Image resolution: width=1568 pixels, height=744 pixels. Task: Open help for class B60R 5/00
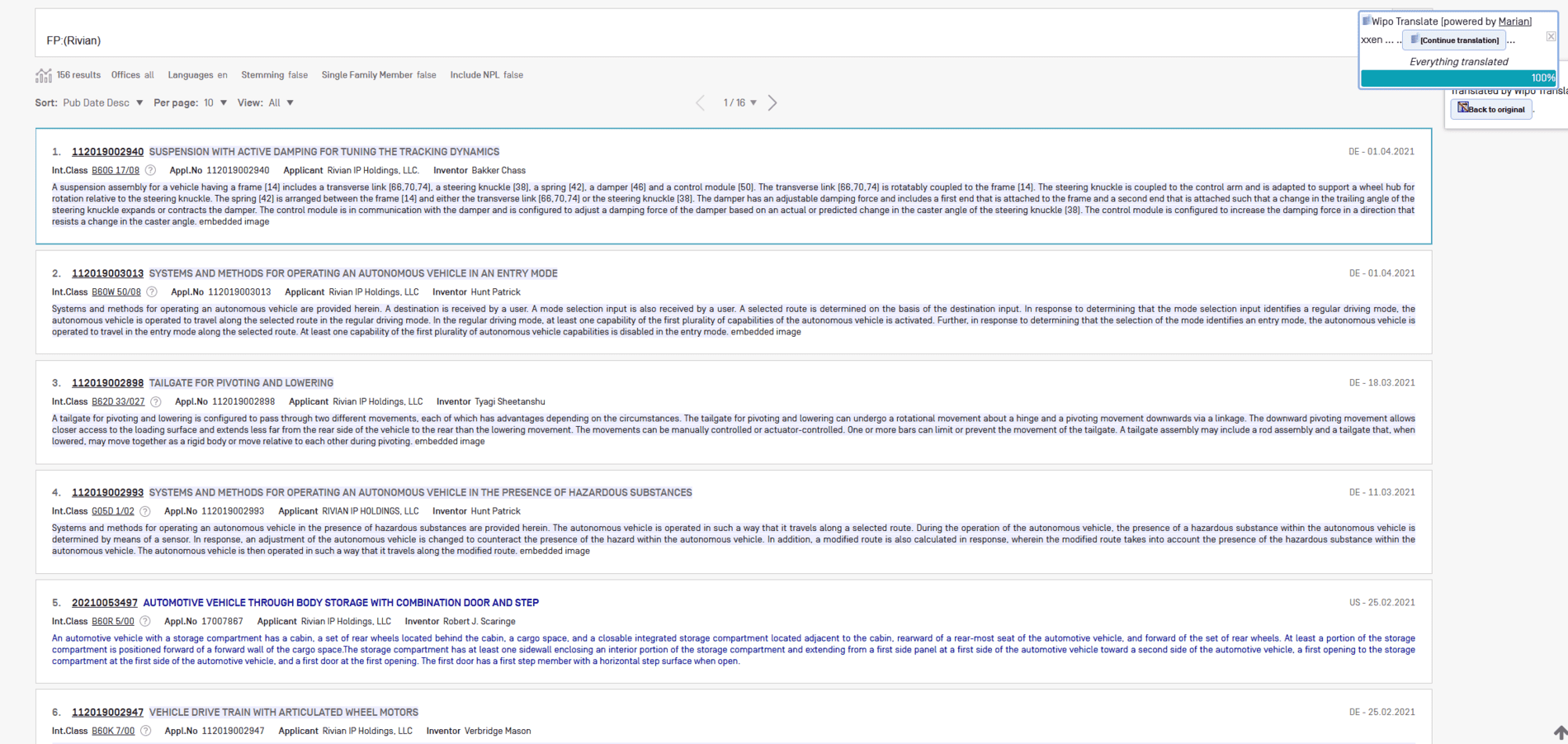pyautogui.click(x=145, y=622)
